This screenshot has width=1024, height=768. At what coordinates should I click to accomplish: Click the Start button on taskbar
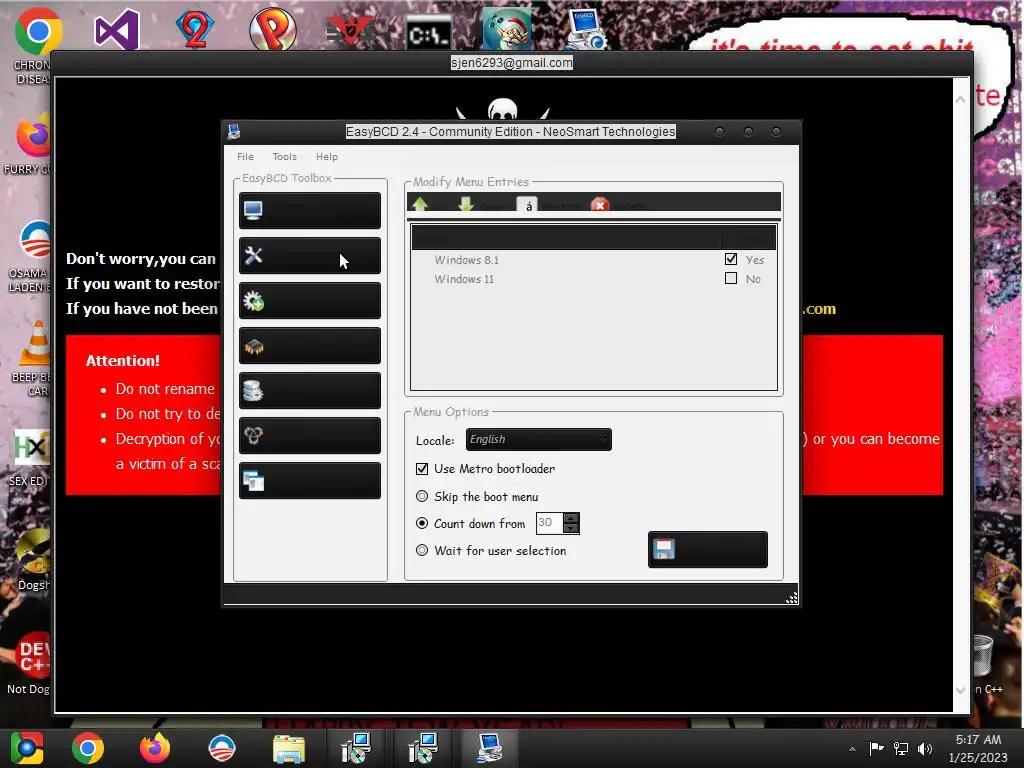27,748
